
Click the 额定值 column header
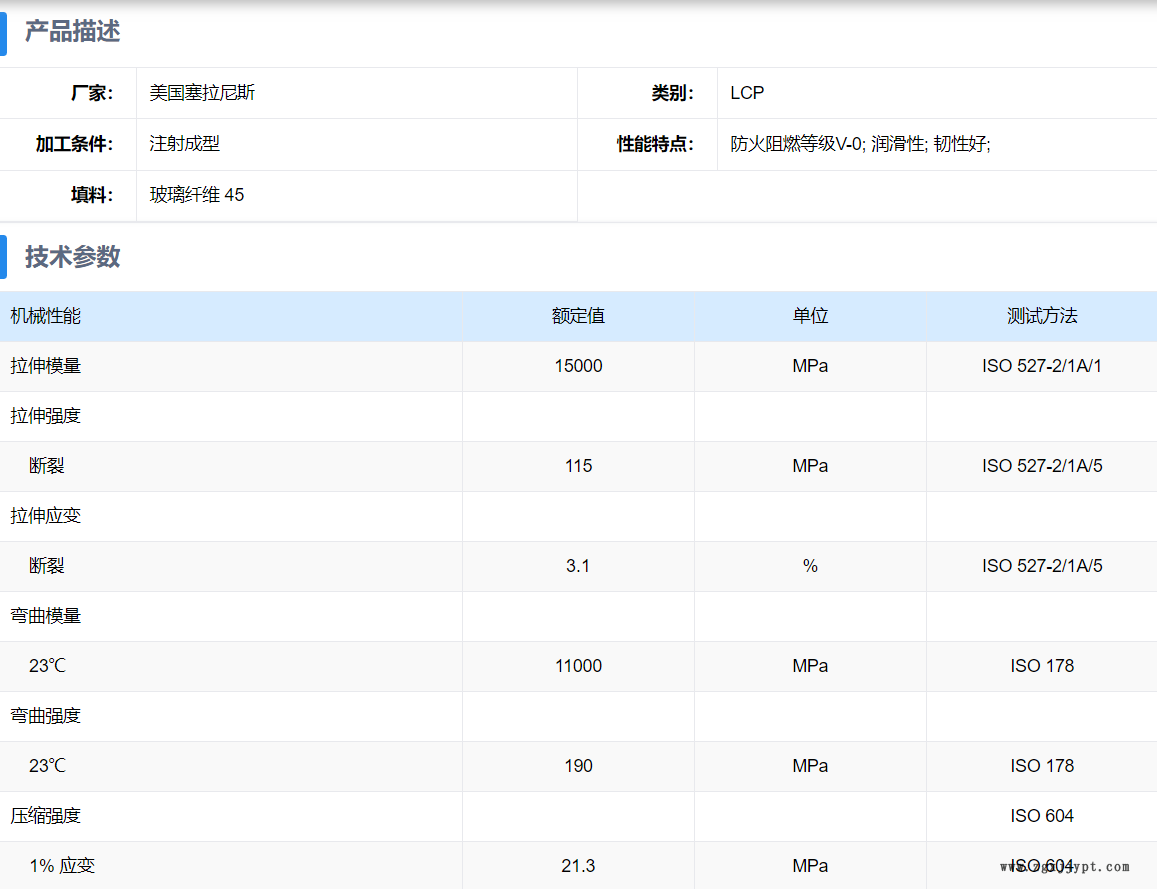point(578,316)
